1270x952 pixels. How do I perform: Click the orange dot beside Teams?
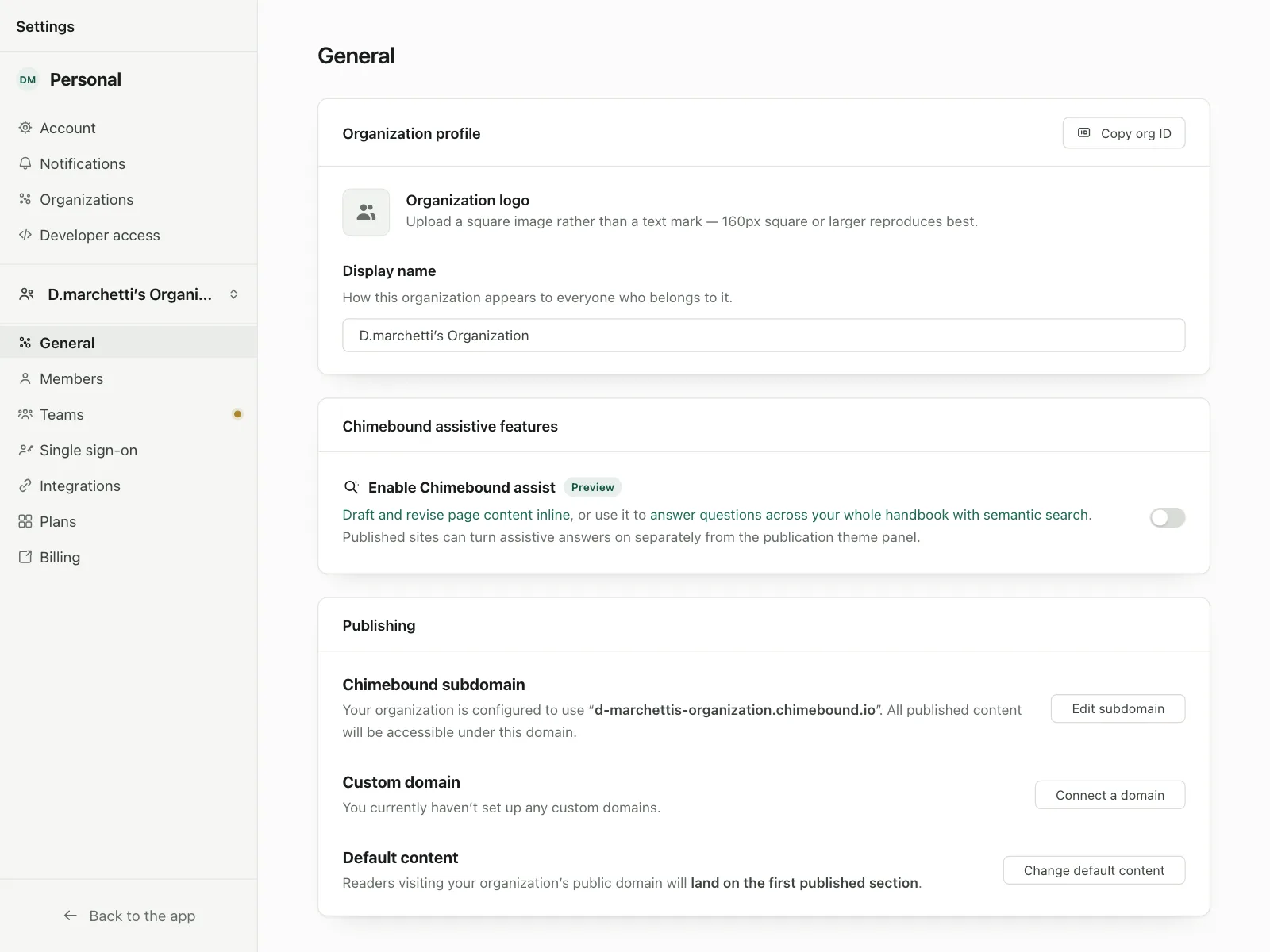pos(237,414)
